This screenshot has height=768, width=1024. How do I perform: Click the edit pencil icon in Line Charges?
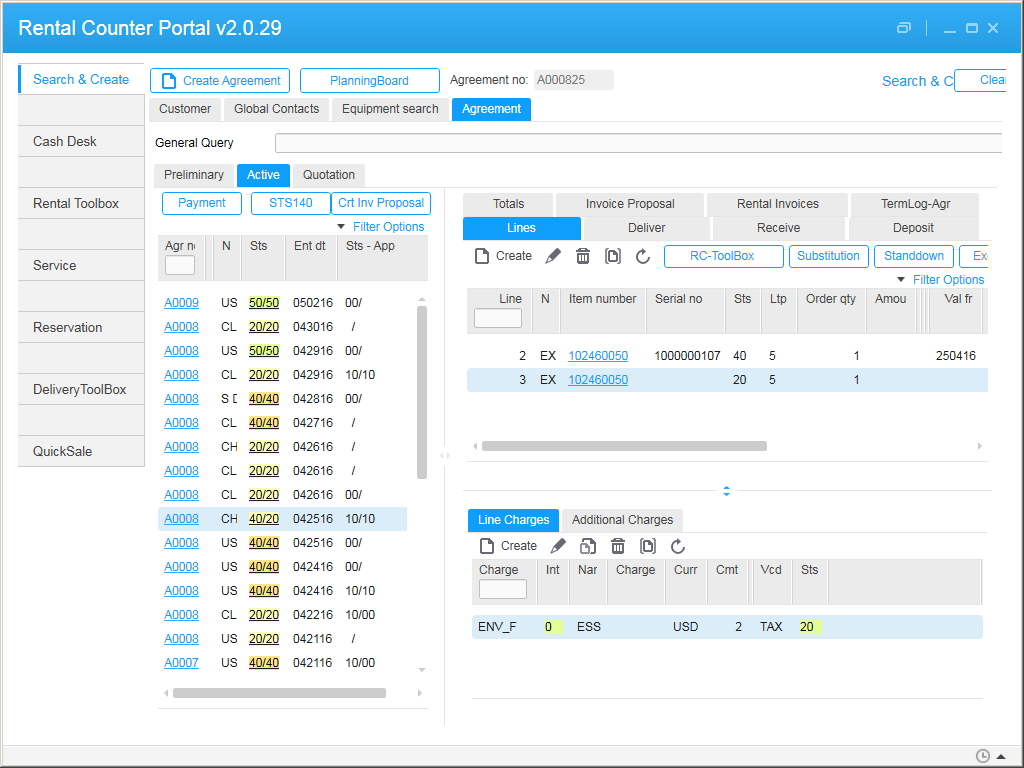point(558,546)
